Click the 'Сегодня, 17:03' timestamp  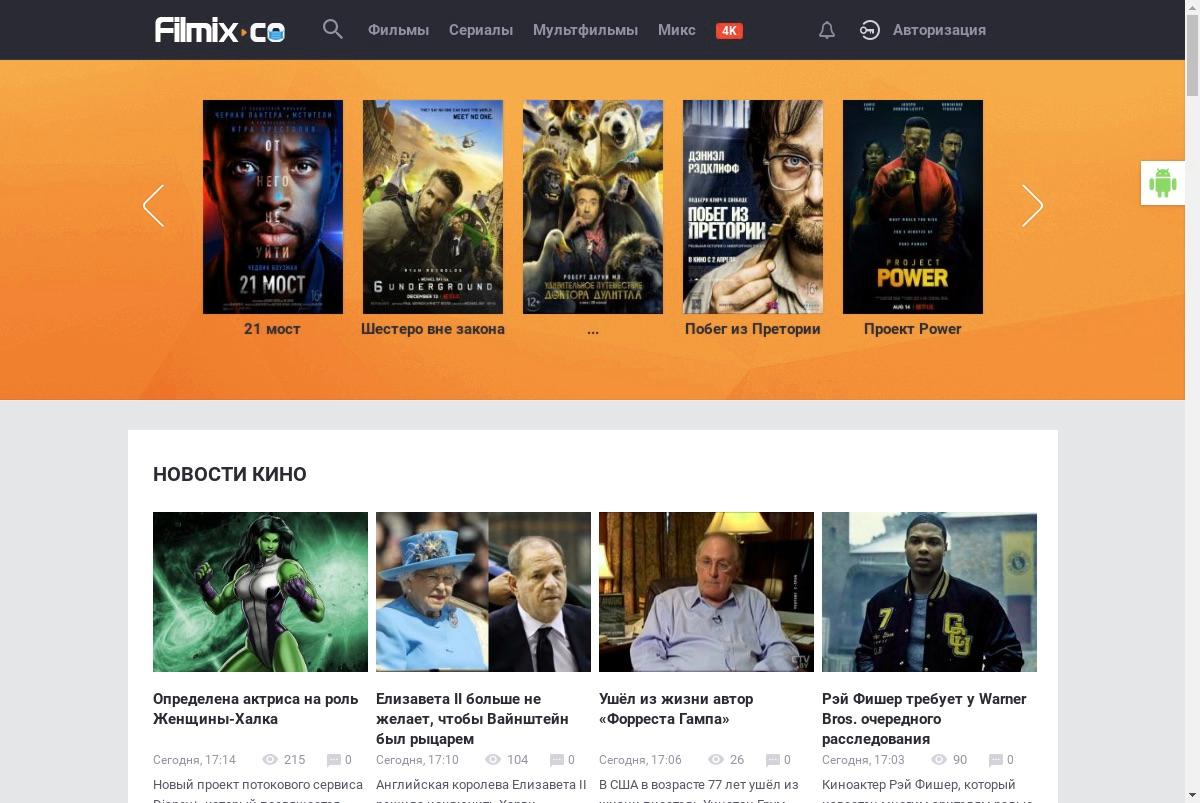(x=863, y=760)
